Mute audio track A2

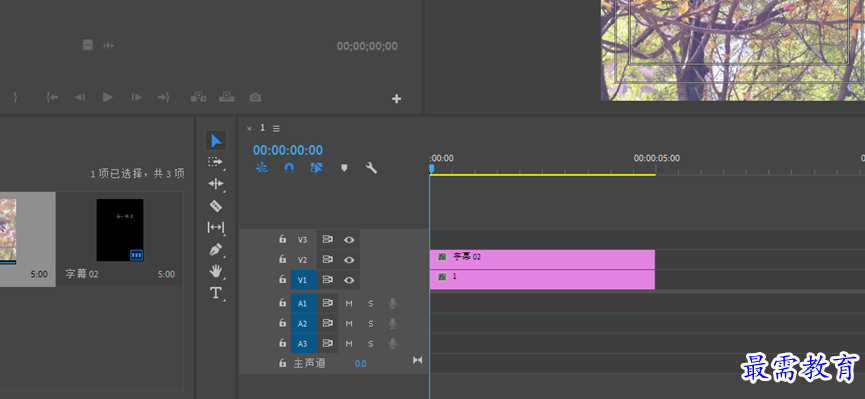click(x=349, y=323)
